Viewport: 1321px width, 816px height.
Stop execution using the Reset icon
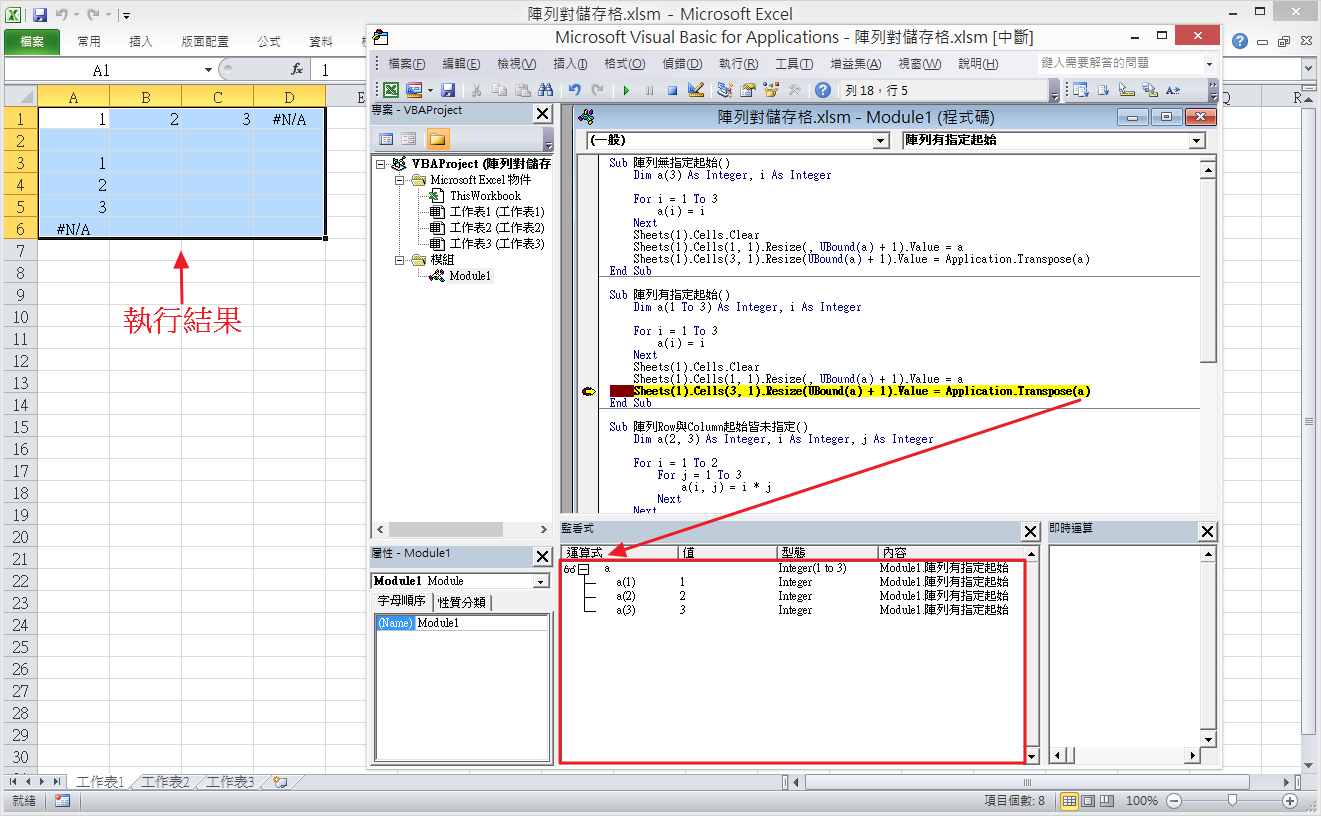tap(672, 89)
